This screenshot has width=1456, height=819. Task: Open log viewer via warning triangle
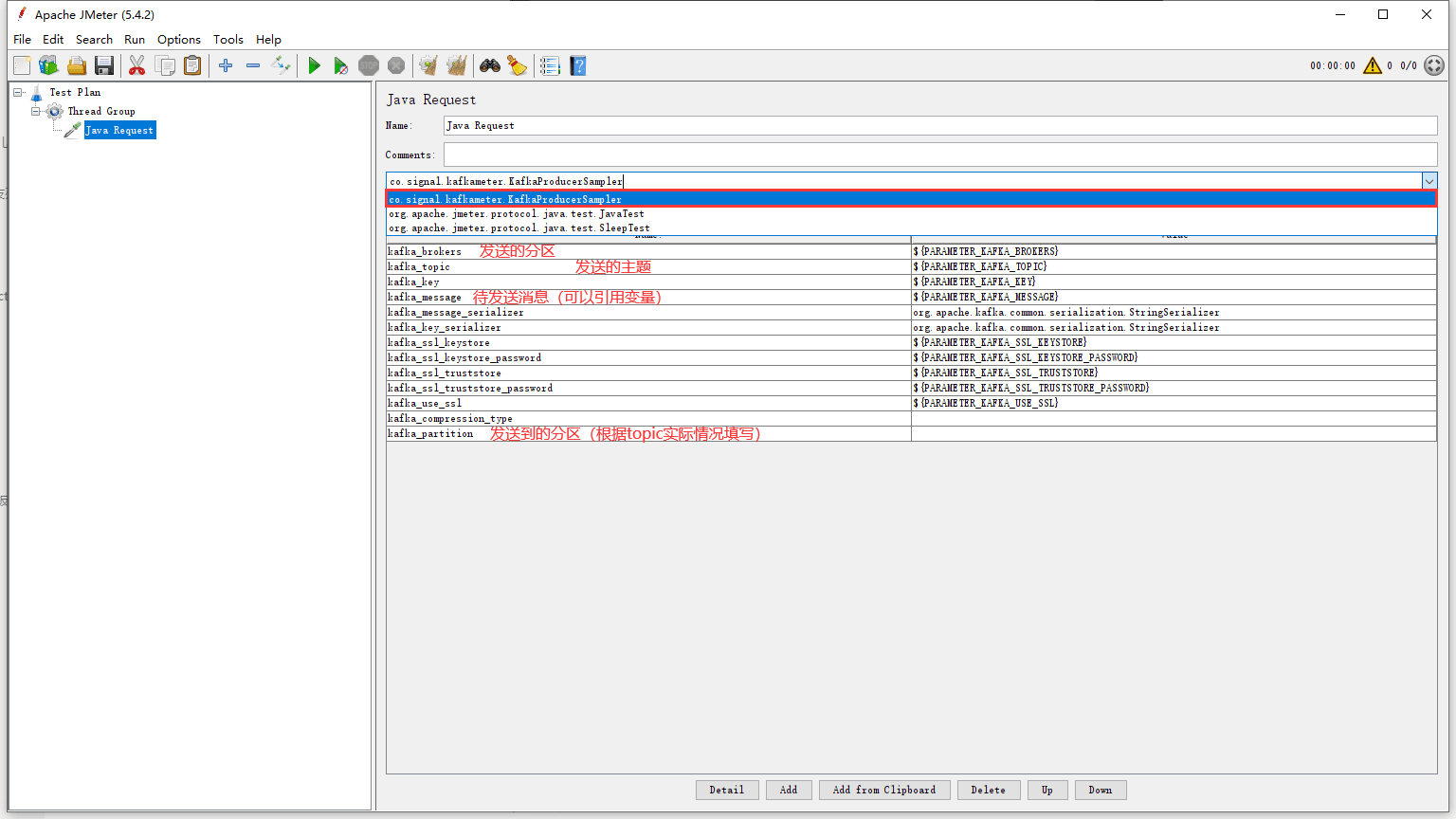(1373, 65)
